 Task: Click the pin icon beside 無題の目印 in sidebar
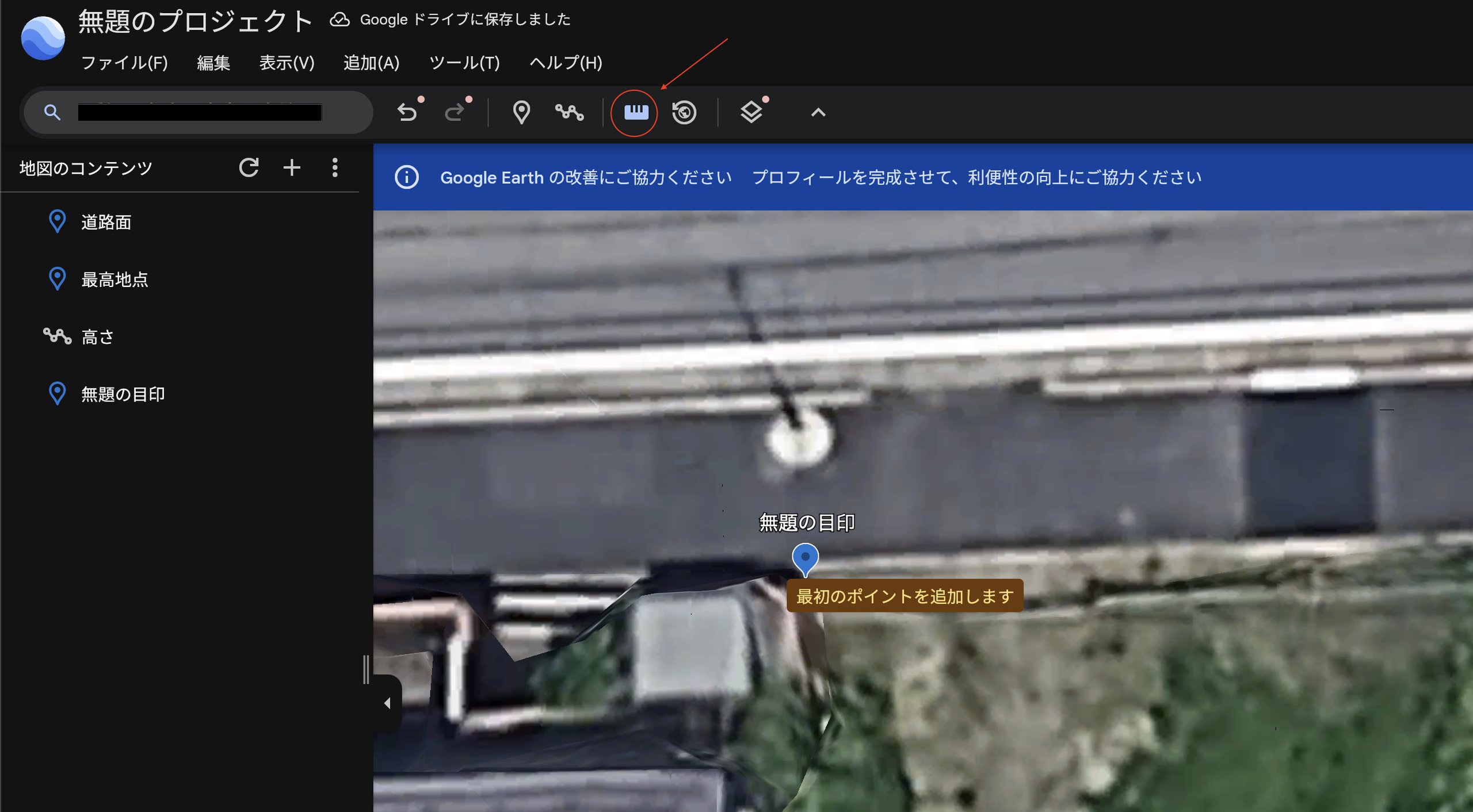coord(57,393)
